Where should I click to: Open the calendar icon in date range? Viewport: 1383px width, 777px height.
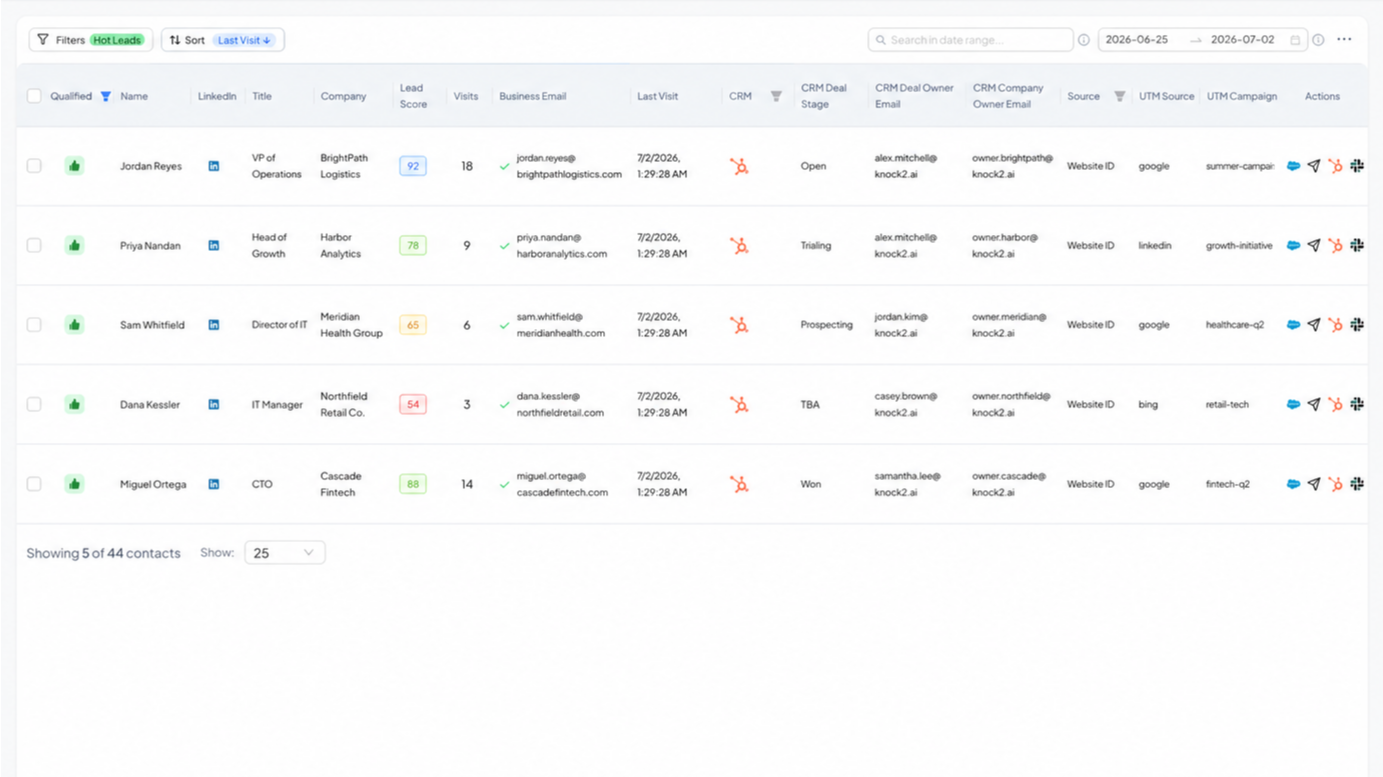pos(1295,40)
